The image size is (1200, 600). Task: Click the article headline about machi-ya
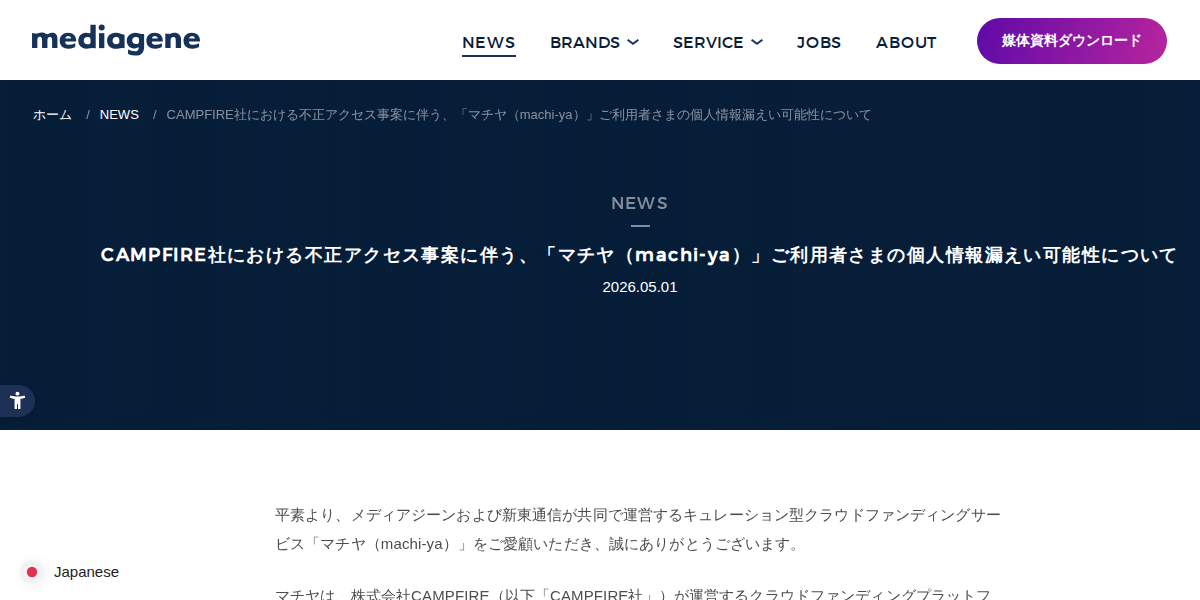[x=639, y=255]
